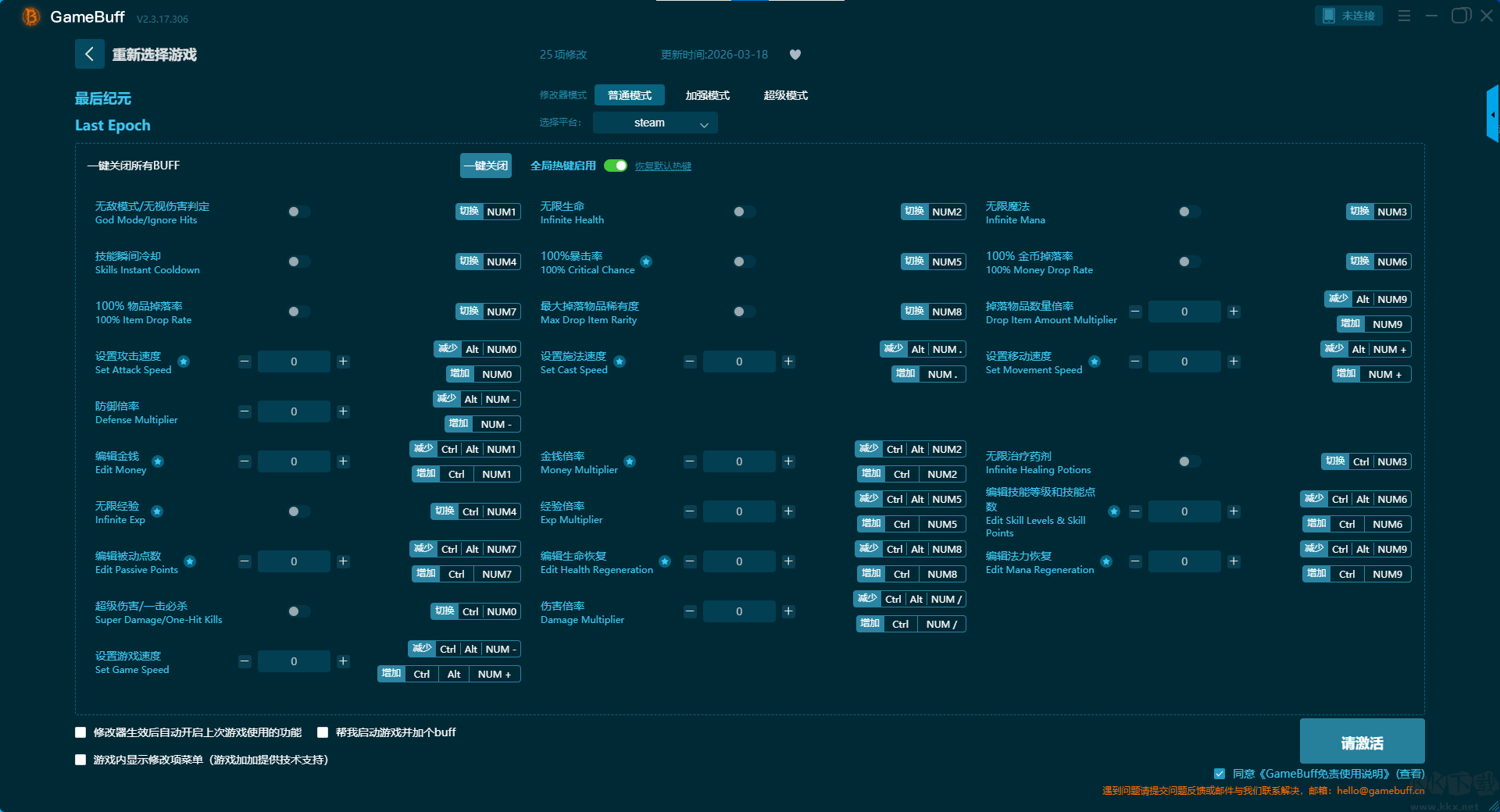Expand the blue side panel handle
Screen dimensions: 1500x812
pos(1492,115)
